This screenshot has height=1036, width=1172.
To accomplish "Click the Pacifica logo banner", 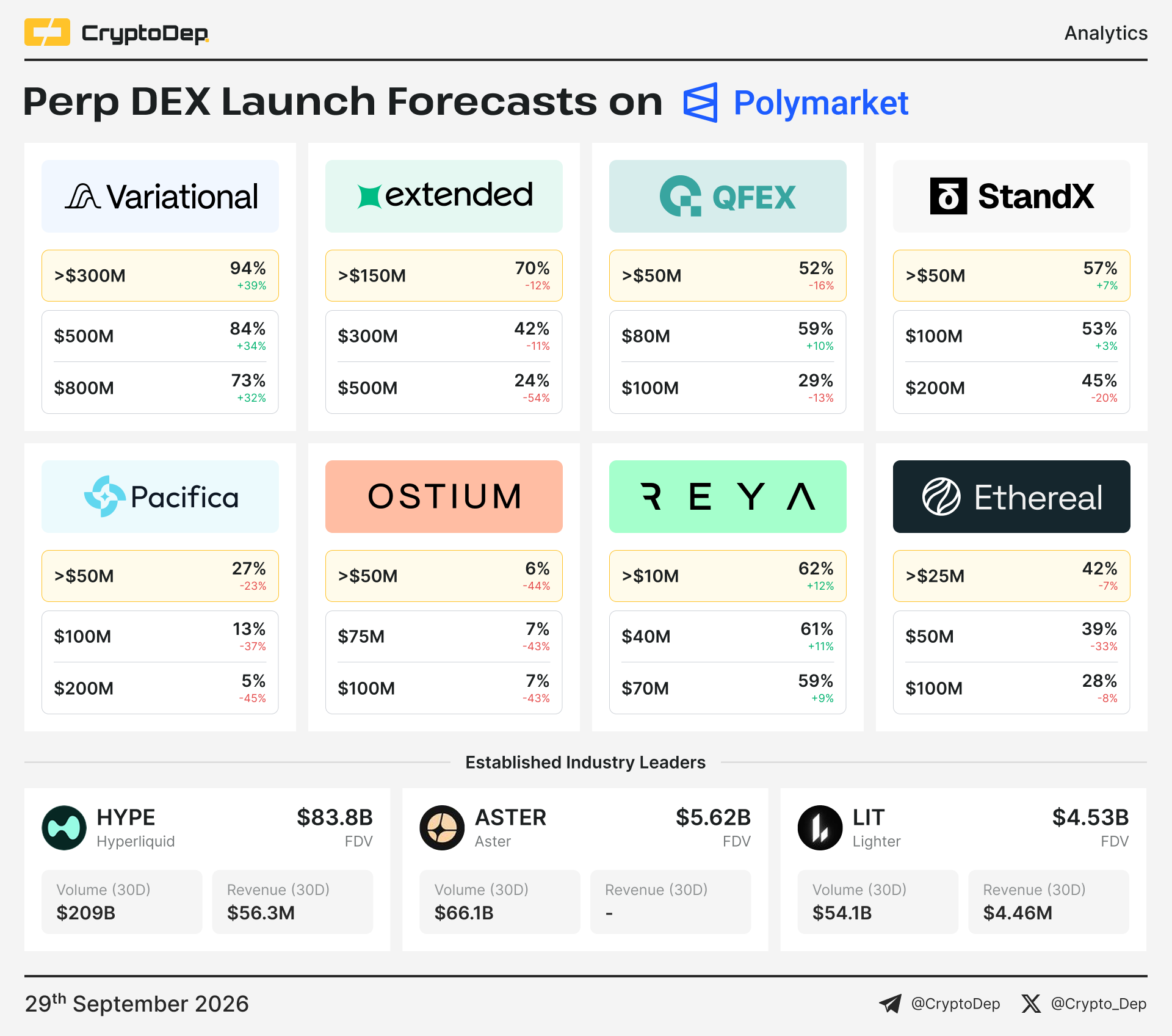I will pyautogui.click(x=160, y=496).
